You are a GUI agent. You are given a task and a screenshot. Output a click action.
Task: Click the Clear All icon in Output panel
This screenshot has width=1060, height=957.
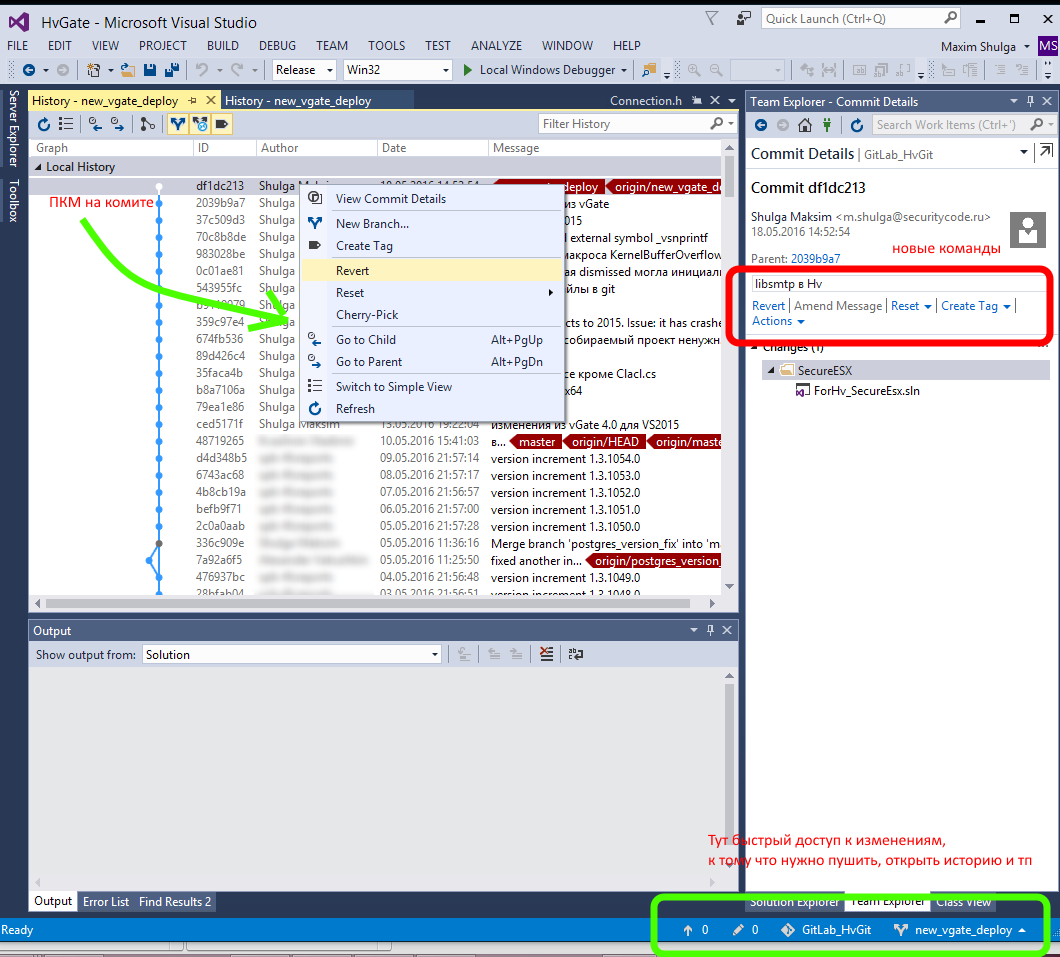[546, 654]
